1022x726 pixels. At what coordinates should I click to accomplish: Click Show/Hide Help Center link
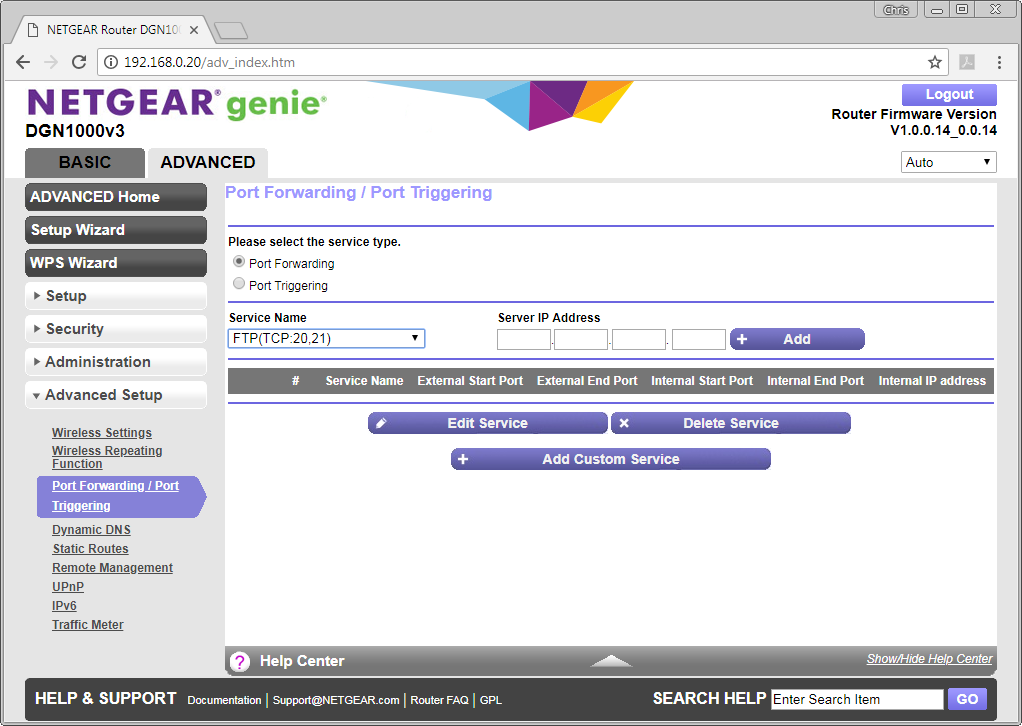(x=929, y=659)
